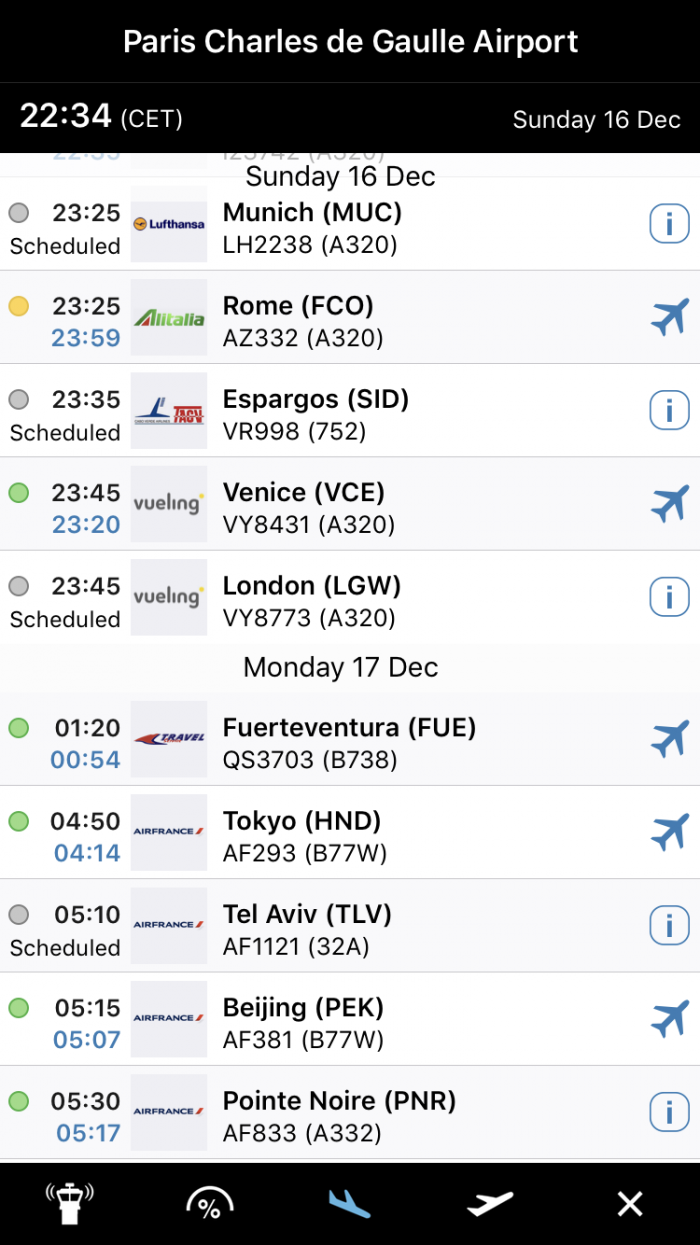
Task: Switch to the departures takeoff-plane tab
Action: point(490,1203)
